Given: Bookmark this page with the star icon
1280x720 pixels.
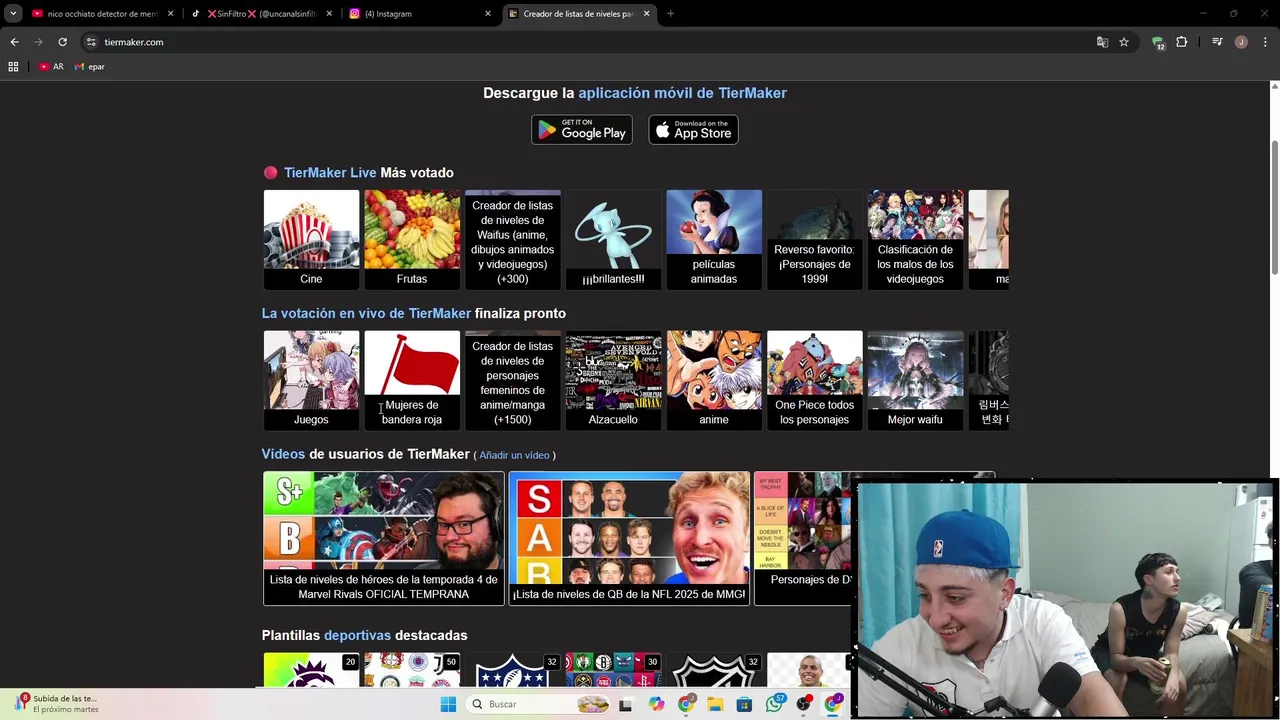Looking at the screenshot, I should (x=1124, y=42).
